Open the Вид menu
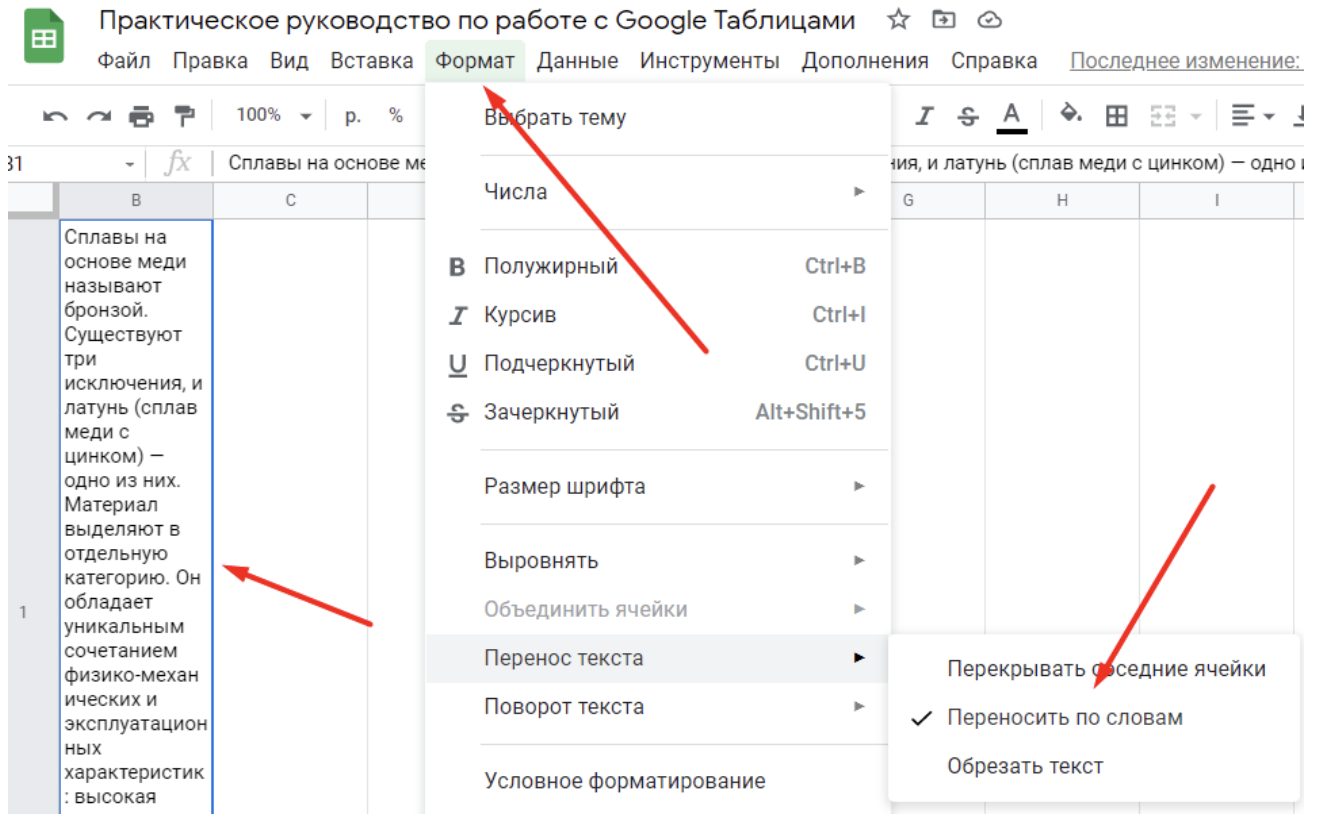The height and width of the screenshot is (824, 1318). pos(289,61)
